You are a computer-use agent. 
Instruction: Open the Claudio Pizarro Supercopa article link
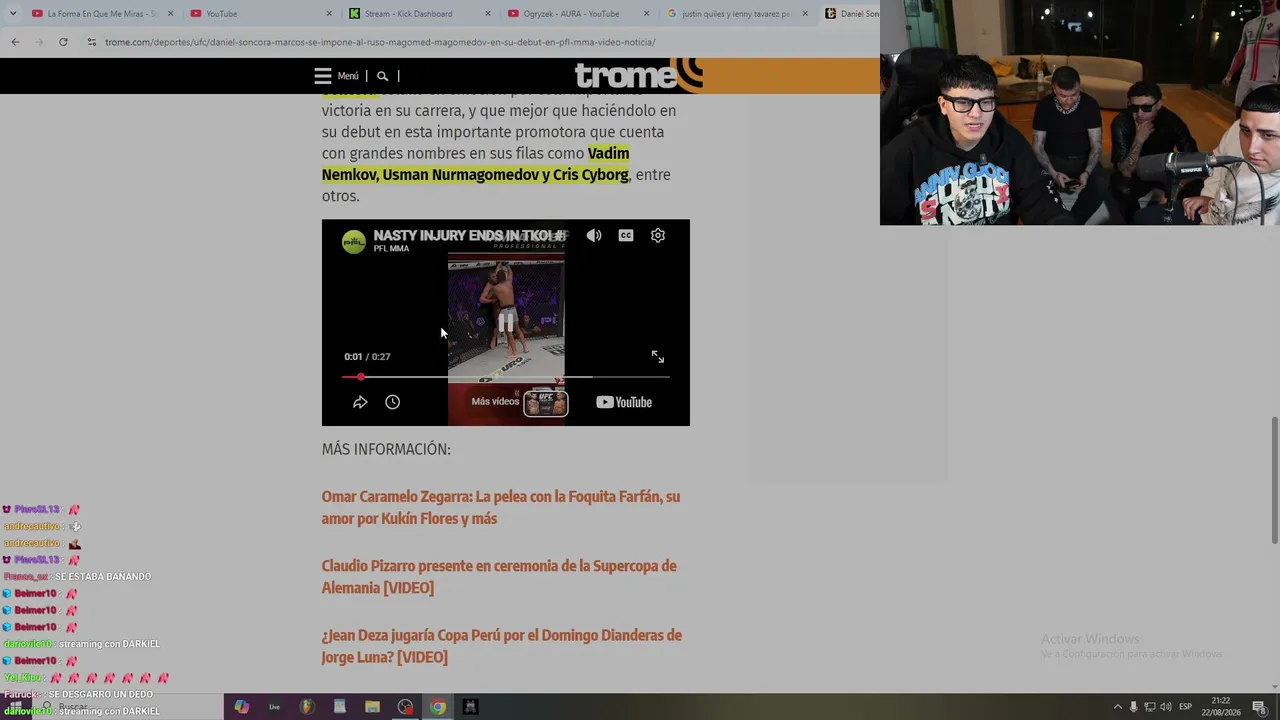click(x=499, y=577)
